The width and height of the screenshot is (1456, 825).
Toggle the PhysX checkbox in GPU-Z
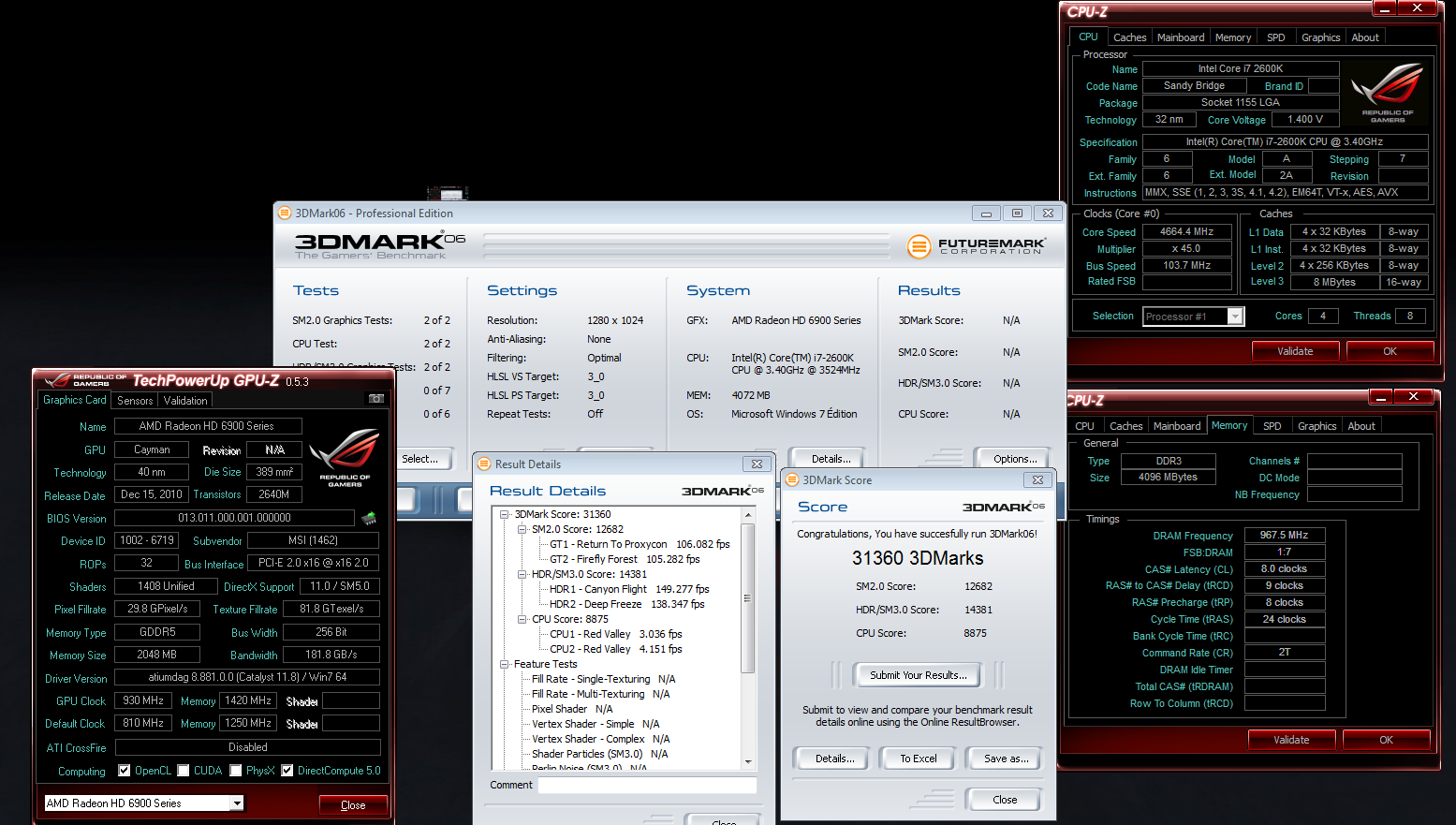236,771
